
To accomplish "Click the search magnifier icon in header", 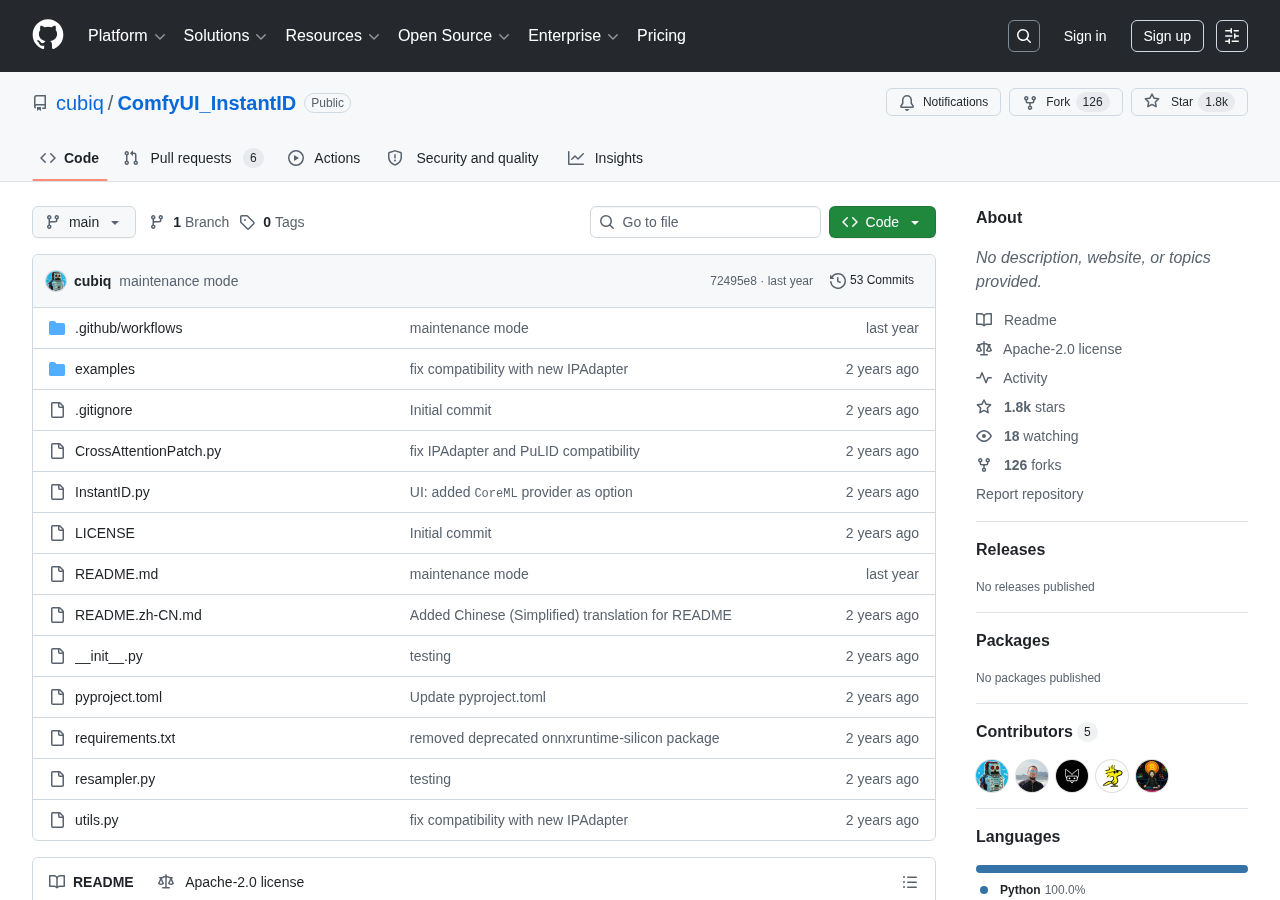I will click(1024, 36).
